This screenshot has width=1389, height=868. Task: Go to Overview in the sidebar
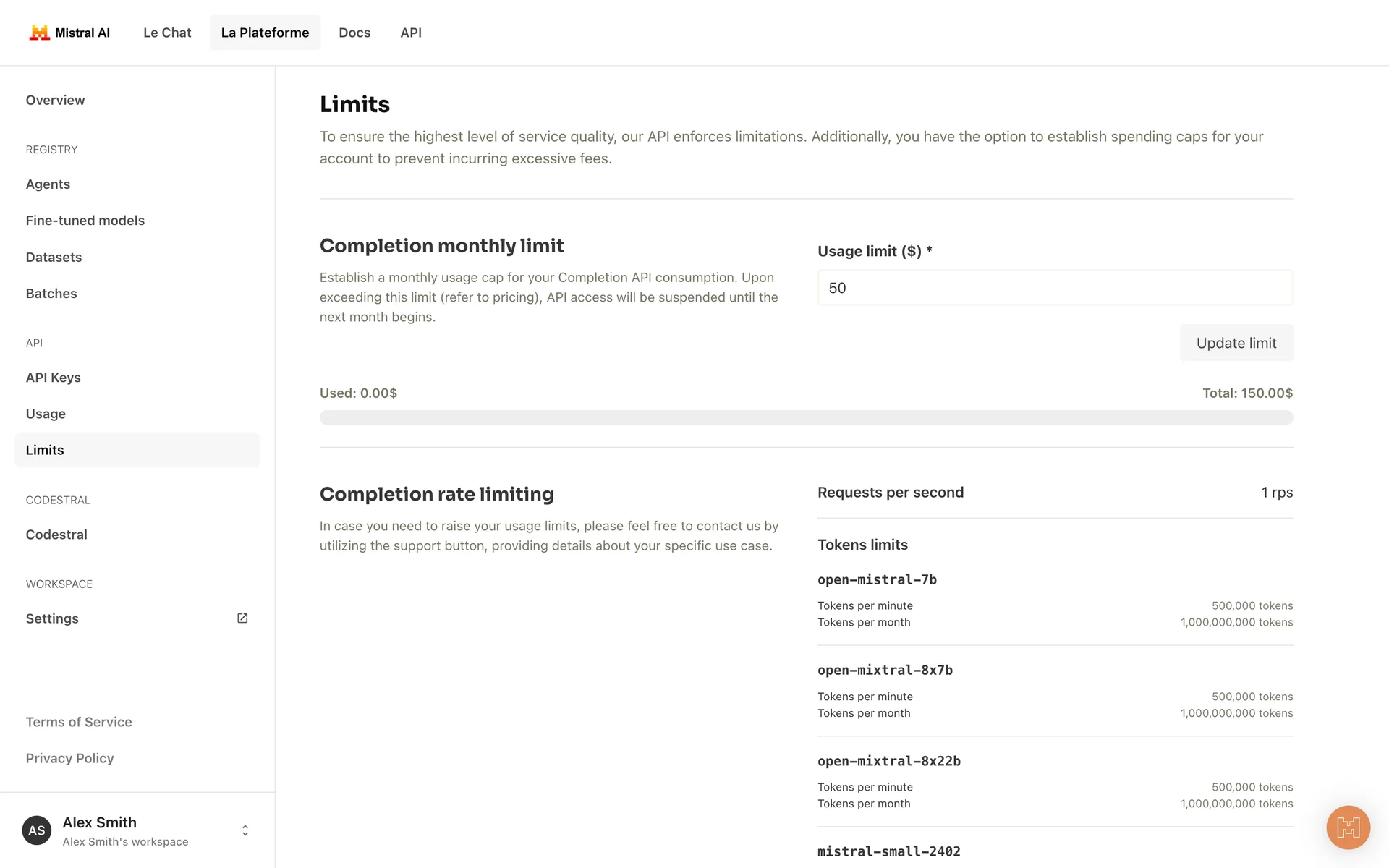click(55, 100)
